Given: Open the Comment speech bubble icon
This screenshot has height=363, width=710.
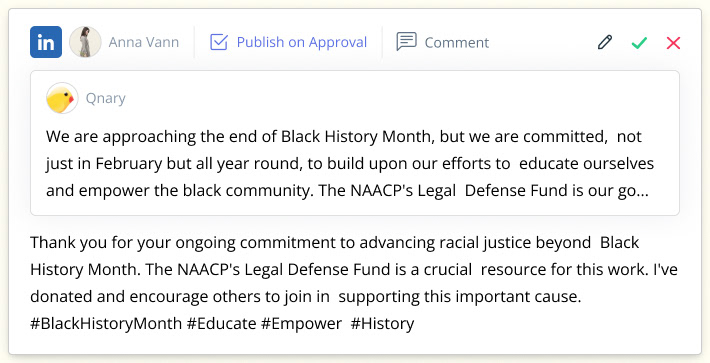Looking at the screenshot, I should pos(406,42).
